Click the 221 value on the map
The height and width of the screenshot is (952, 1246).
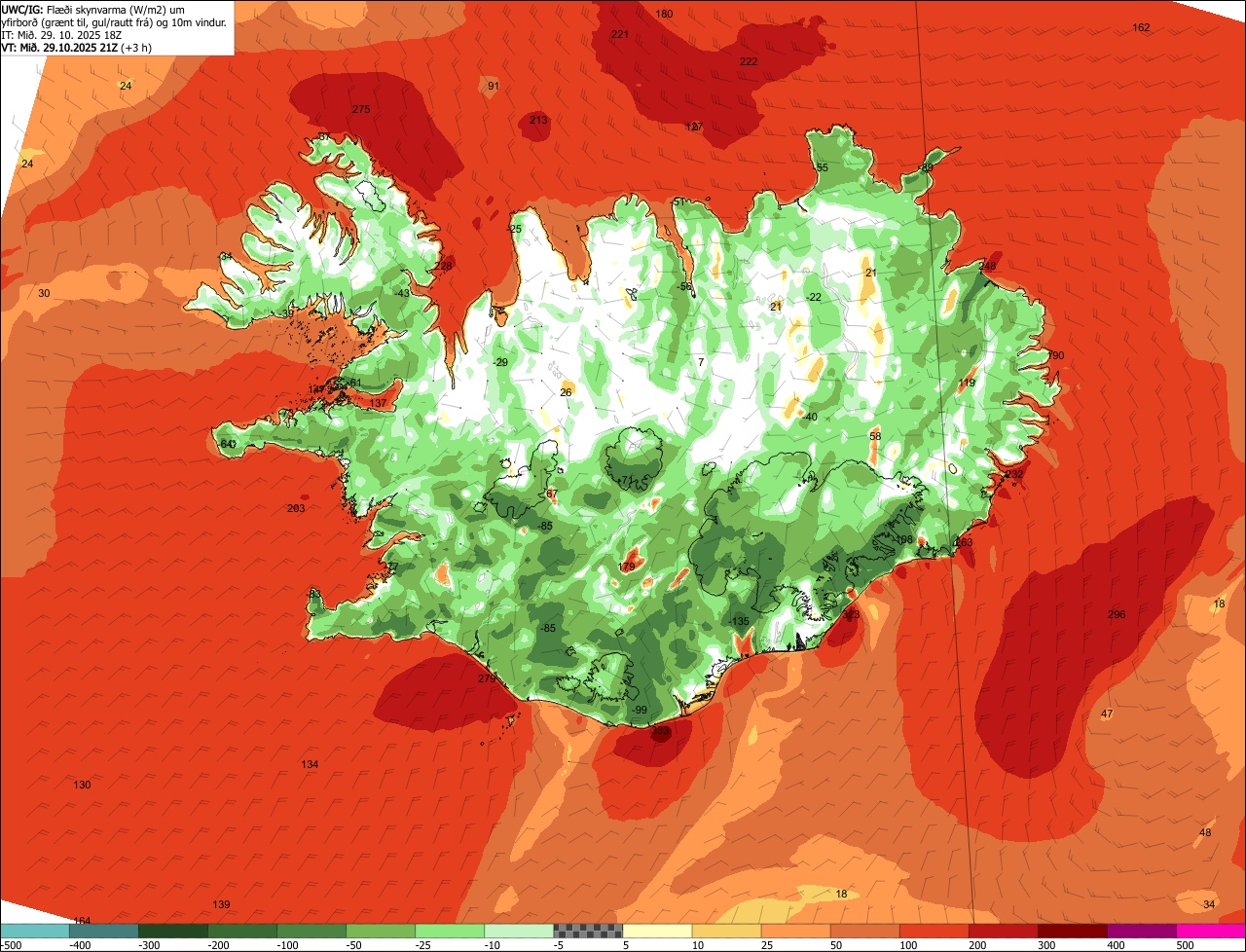[619, 34]
